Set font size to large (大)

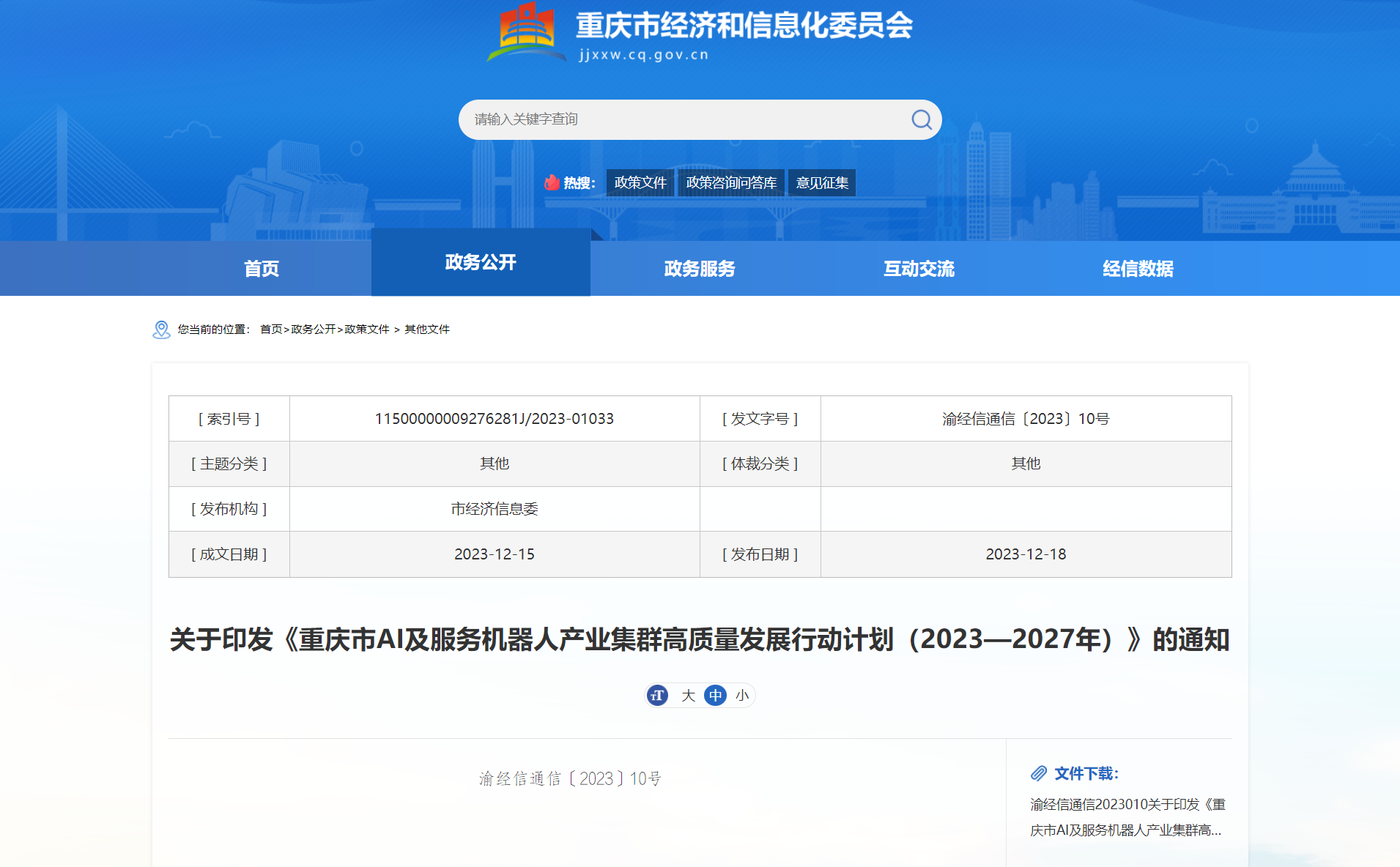pyautogui.click(x=688, y=696)
